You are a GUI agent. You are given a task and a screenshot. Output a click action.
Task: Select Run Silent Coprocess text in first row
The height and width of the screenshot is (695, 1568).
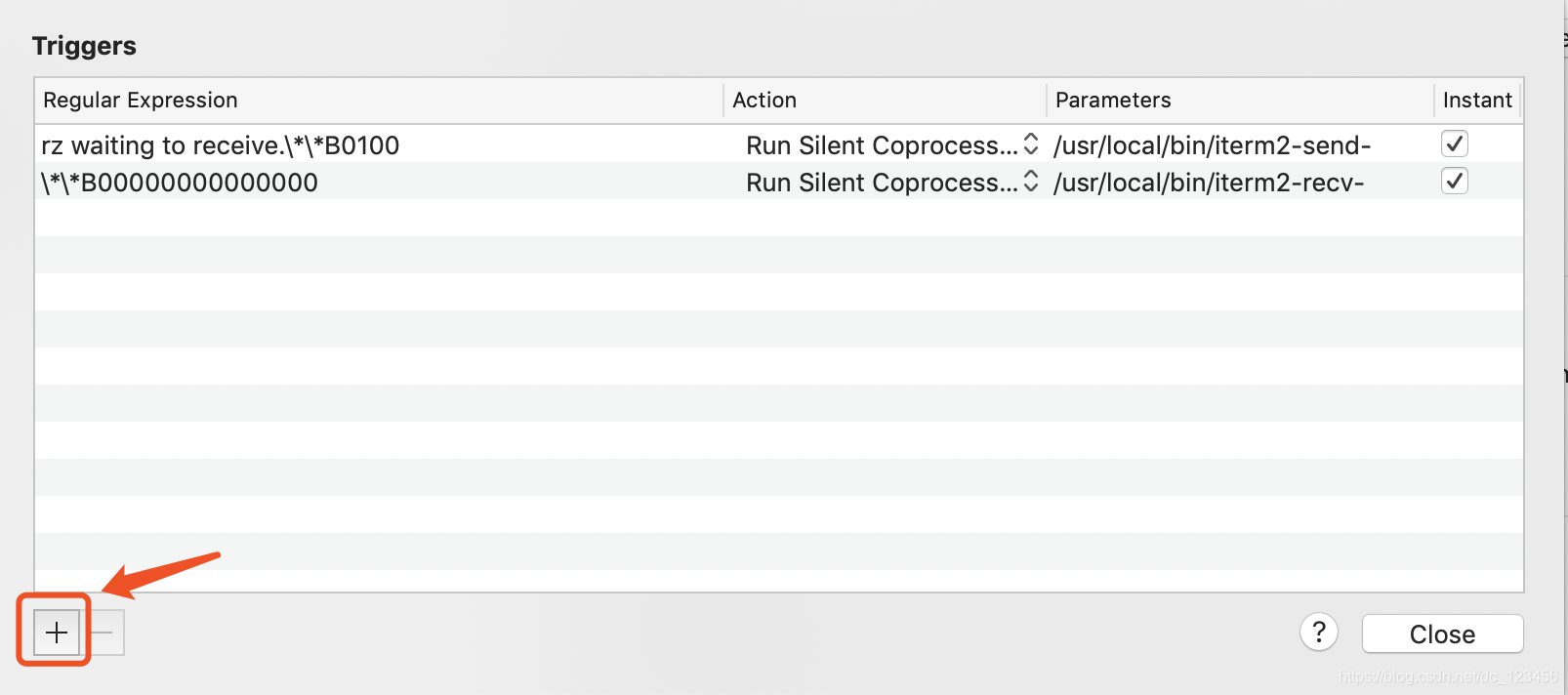[882, 145]
